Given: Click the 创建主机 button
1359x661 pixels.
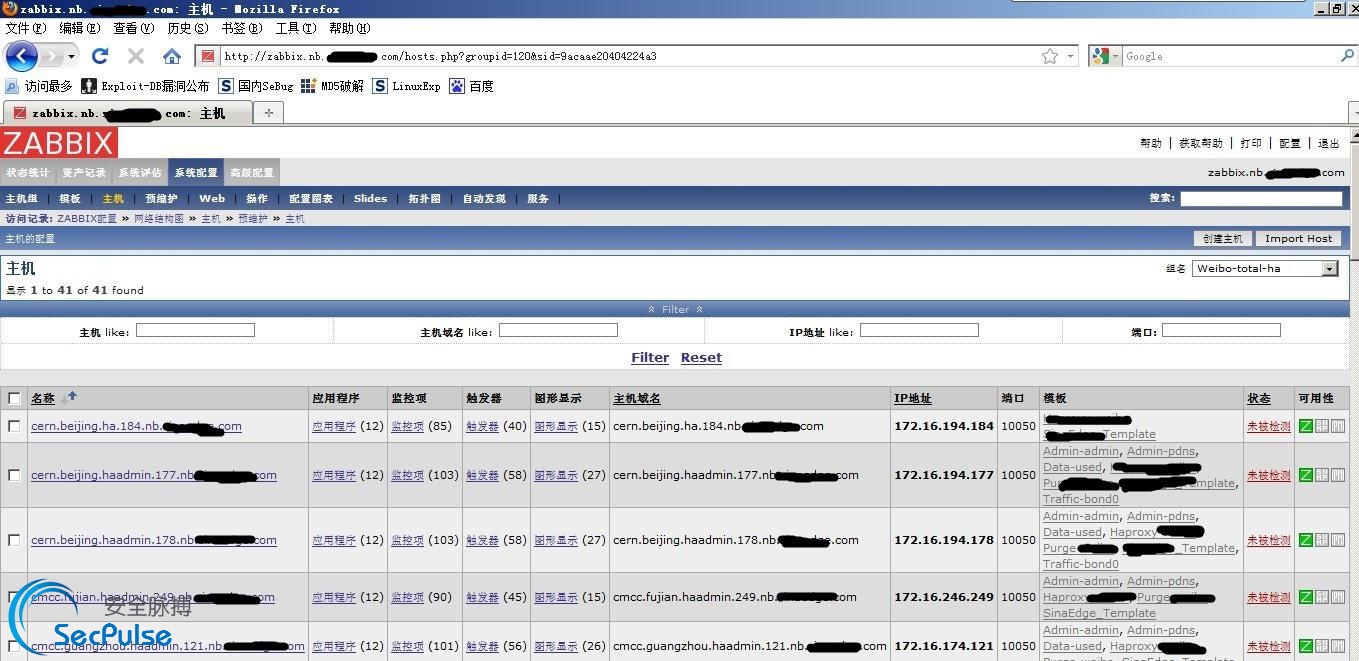Looking at the screenshot, I should coord(1223,238).
